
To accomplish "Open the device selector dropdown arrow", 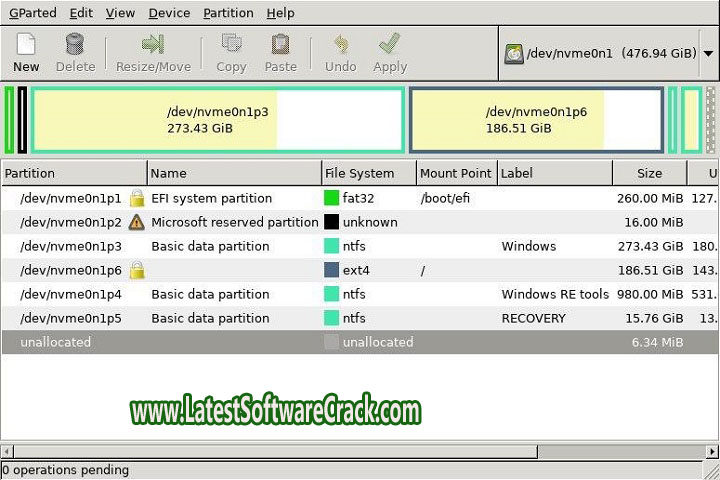I will [709, 54].
